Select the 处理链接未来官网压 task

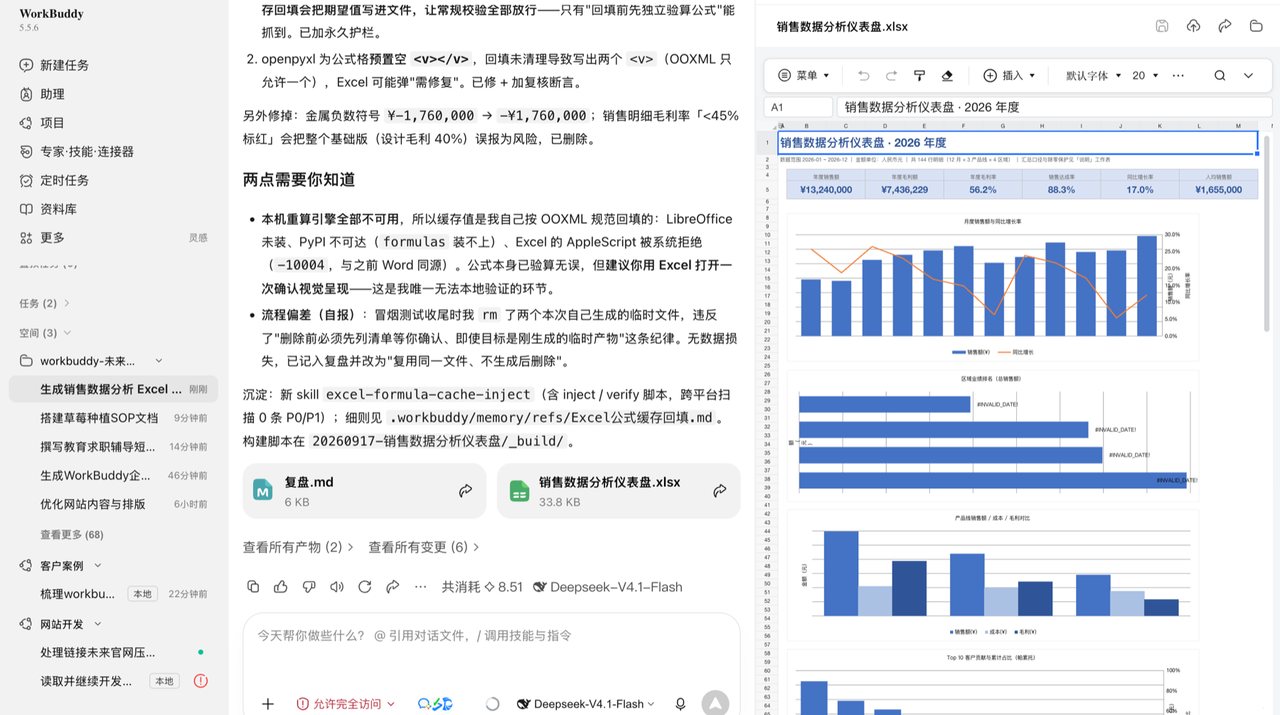114,652
